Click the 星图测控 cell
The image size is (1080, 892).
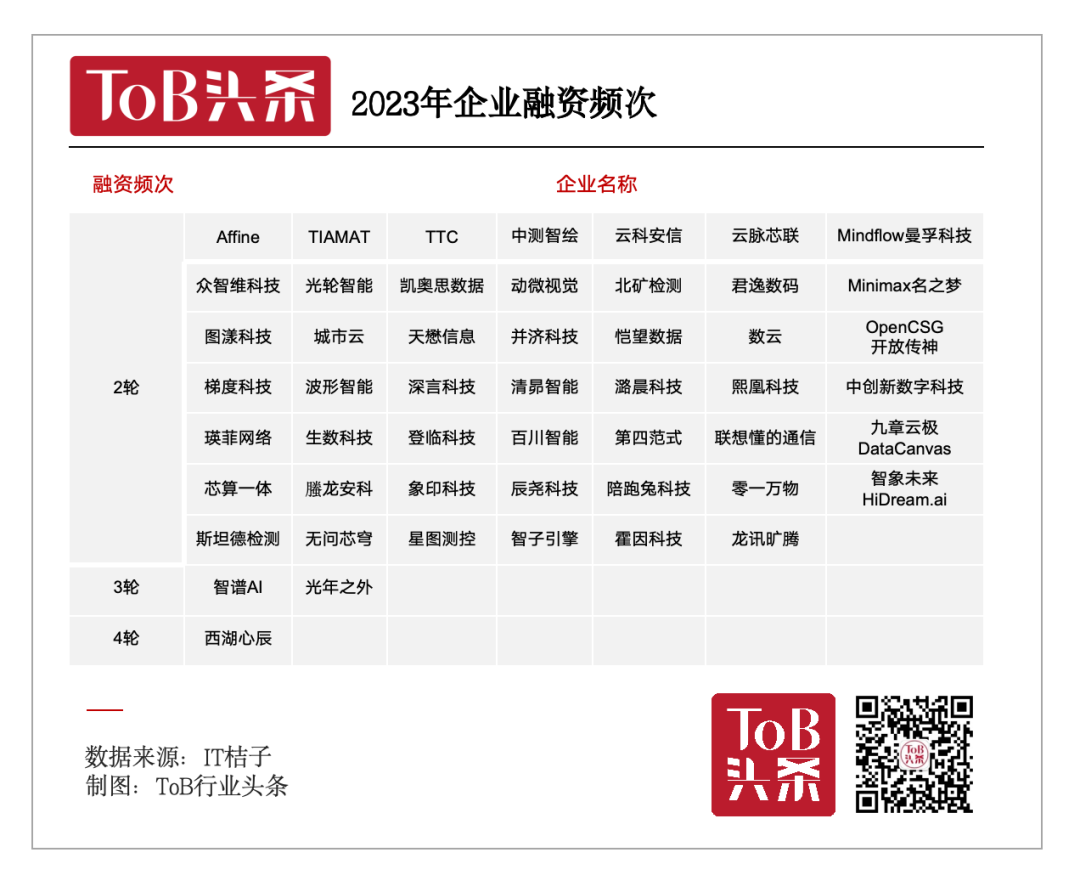coord(442,539)
